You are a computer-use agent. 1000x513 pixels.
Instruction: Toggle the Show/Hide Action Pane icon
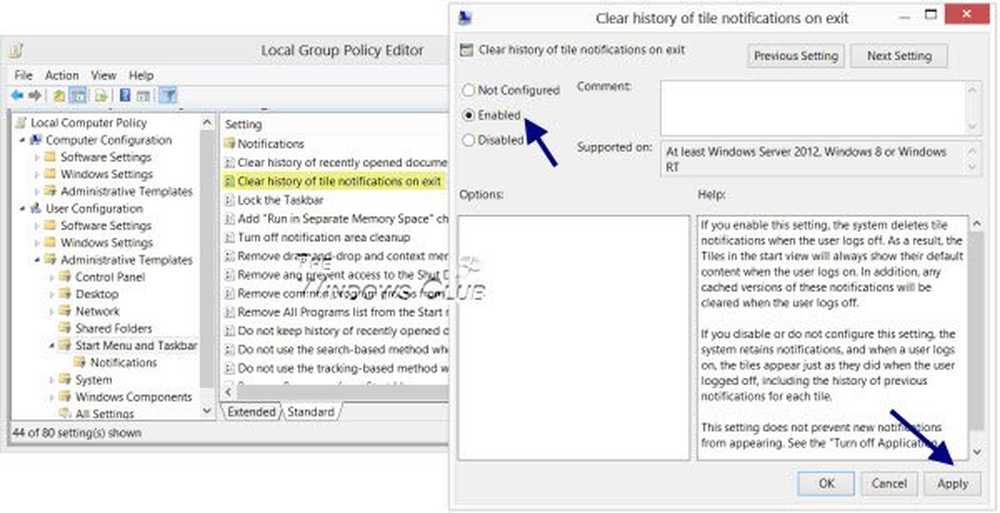pyautogui.click(x=143, y=96)
